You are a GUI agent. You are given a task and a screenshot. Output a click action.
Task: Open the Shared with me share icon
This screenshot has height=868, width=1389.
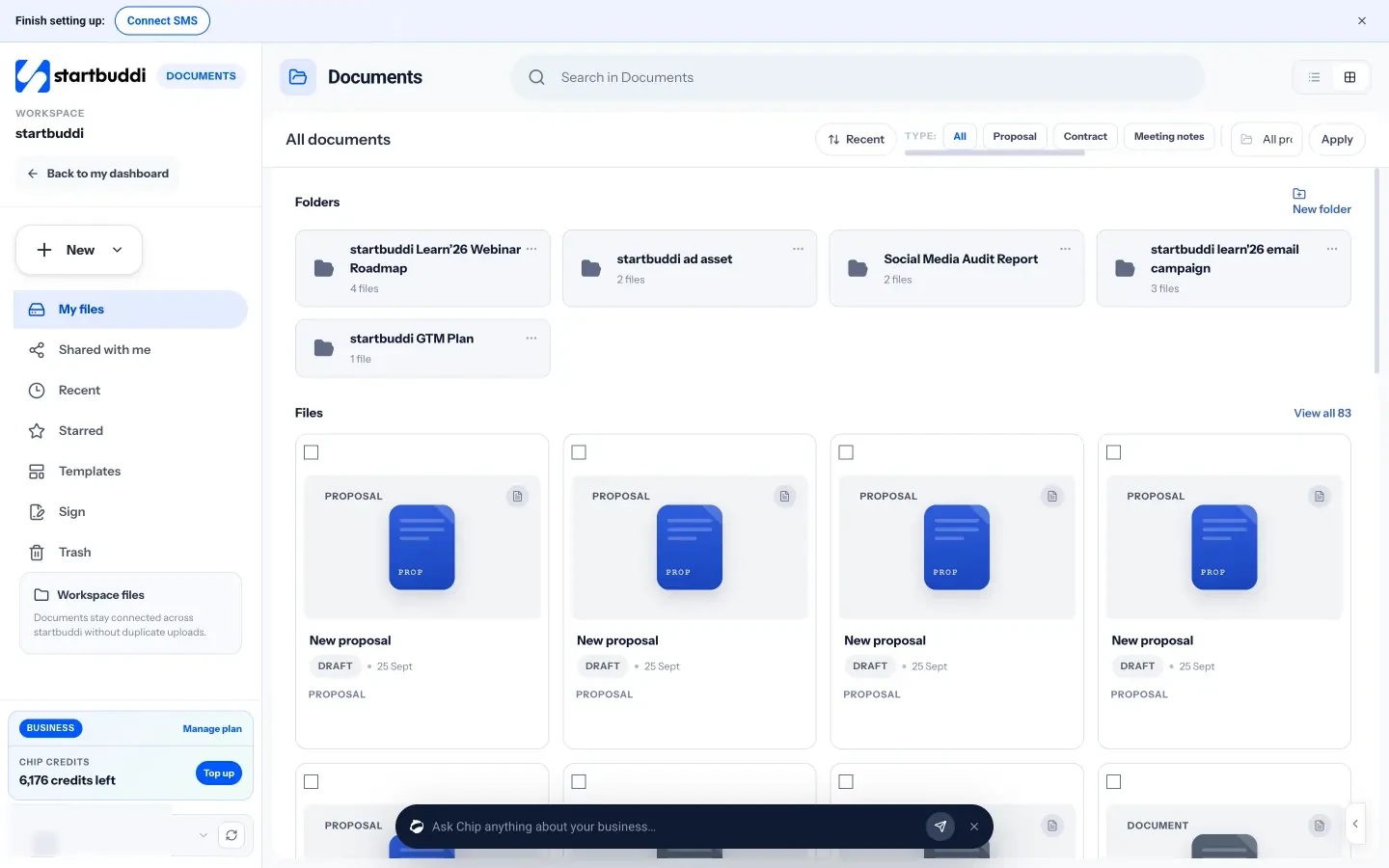pos(37,350)
